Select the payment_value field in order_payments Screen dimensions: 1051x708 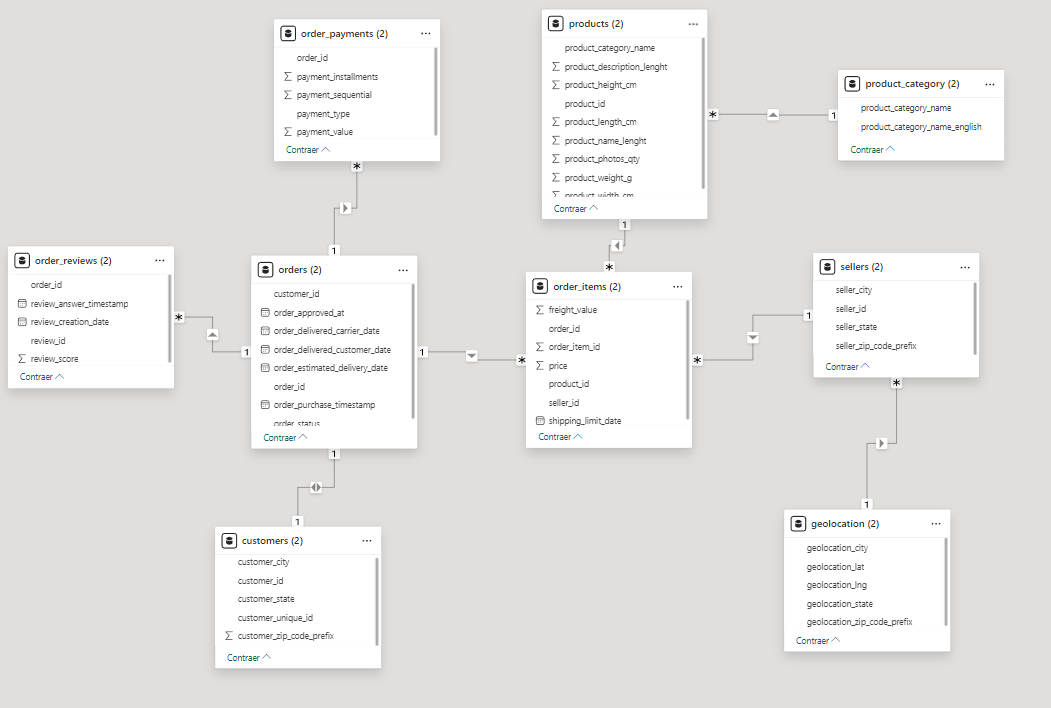pyautogui.click(x=325, y=132)
